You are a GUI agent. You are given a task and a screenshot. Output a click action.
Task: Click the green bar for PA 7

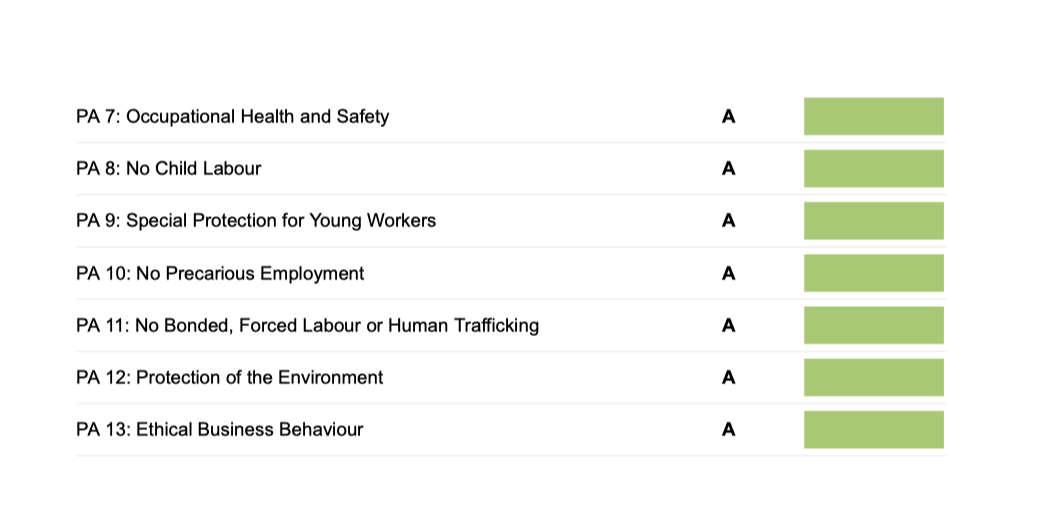point(874,116)
